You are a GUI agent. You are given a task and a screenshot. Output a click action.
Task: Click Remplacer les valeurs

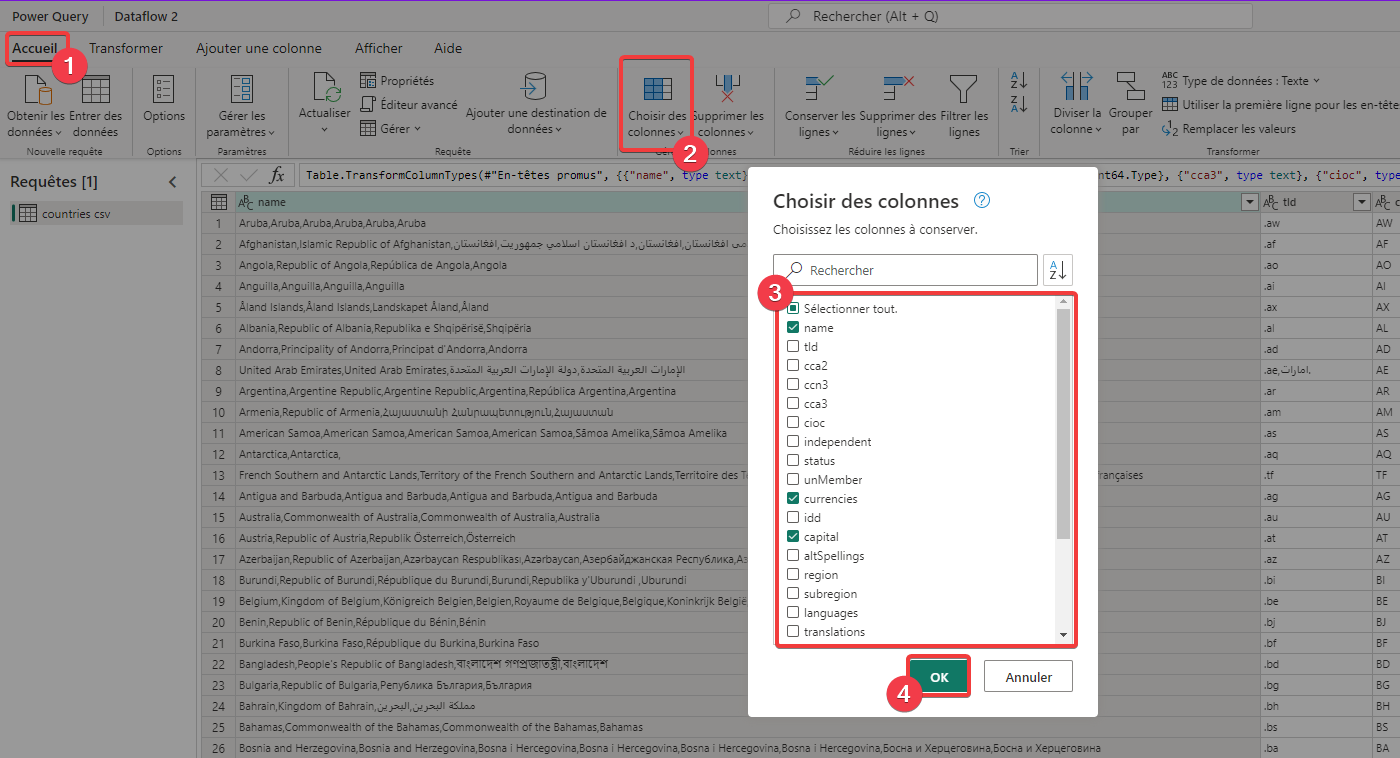1229,129
